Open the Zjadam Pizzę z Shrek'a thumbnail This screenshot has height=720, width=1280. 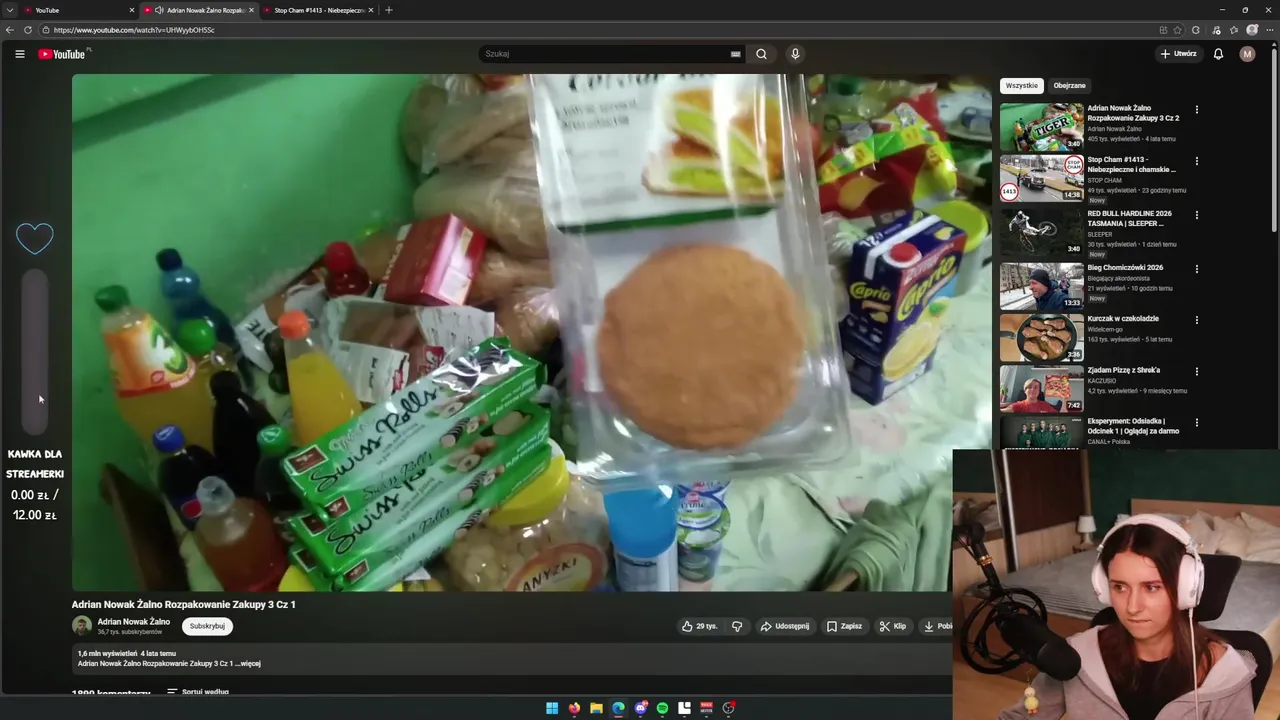[x=1041, y=388]
